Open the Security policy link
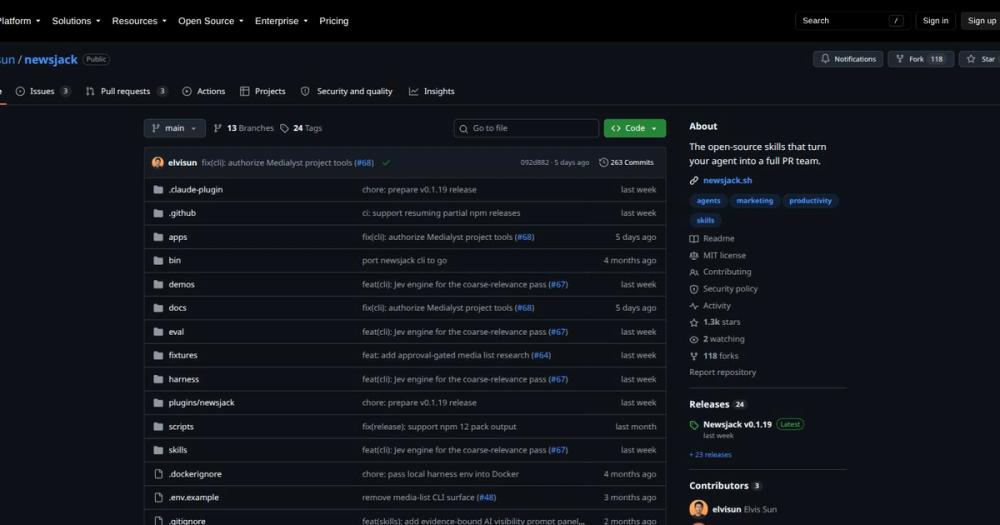Viewport: 1000px width, 525px height. click(724, 289)
